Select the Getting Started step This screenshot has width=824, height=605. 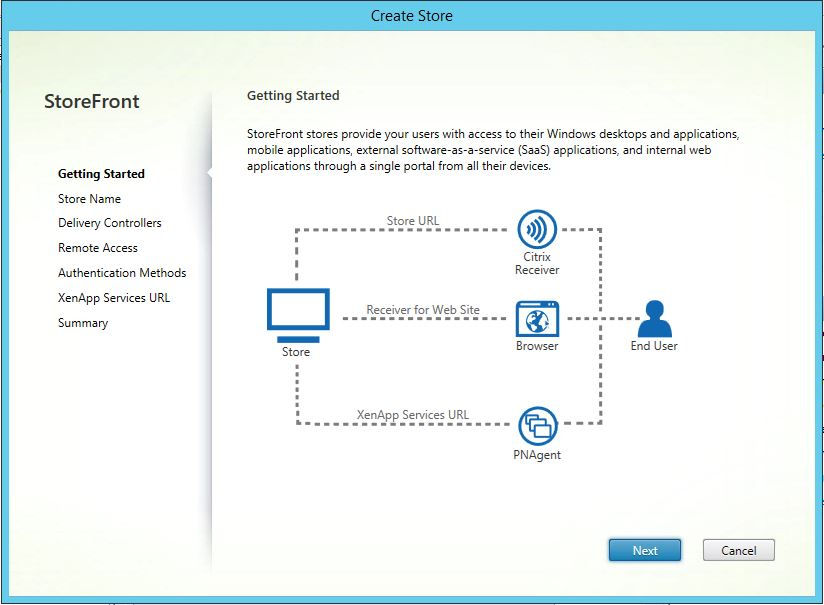pos(101,174)
